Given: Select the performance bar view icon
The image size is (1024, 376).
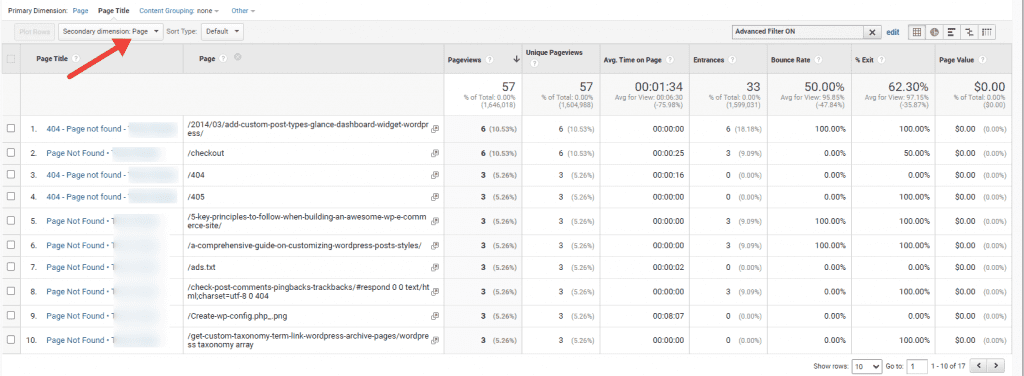Looking at the screenshot, I should (953, 31).
